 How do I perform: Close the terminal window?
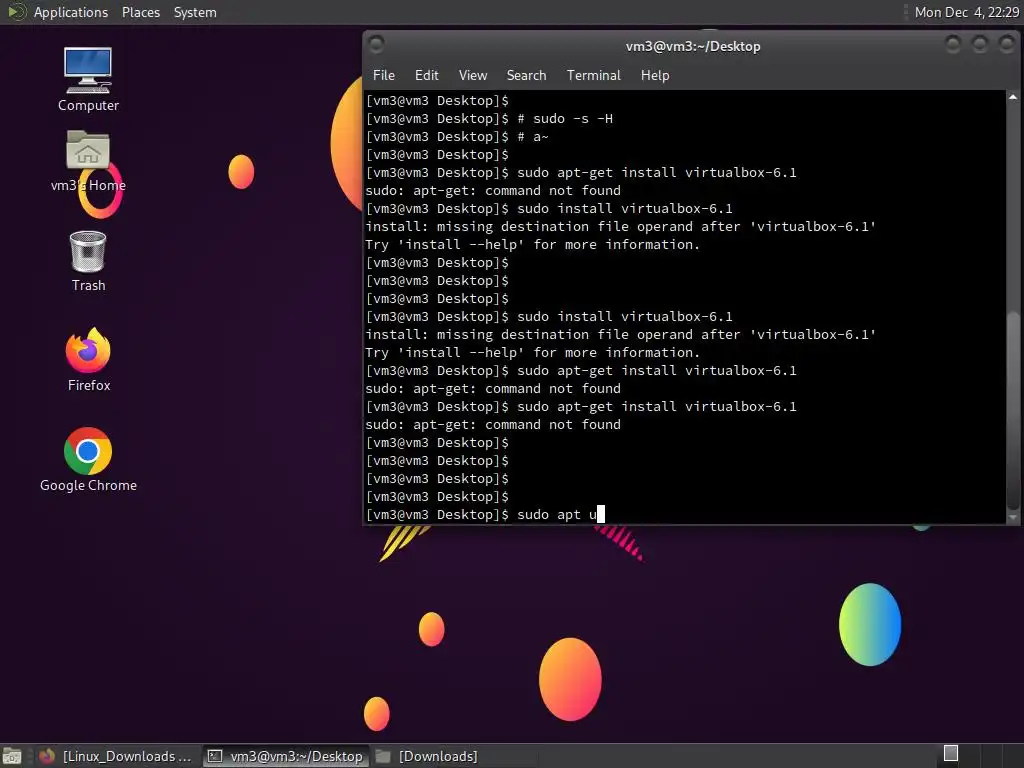click(x=1006, y=44)
